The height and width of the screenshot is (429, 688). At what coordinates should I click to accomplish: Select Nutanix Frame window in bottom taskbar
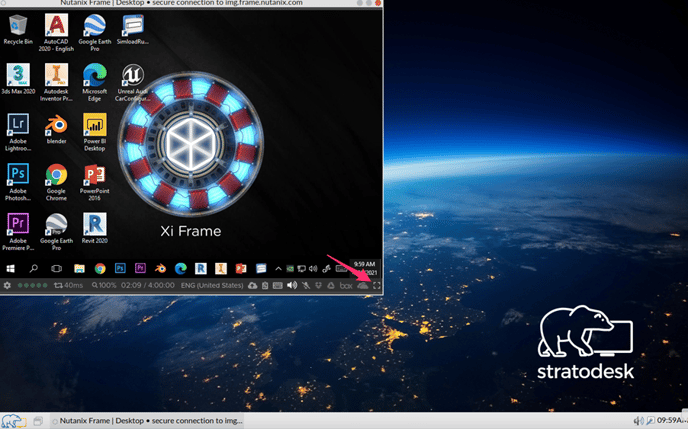click(148, 421)
